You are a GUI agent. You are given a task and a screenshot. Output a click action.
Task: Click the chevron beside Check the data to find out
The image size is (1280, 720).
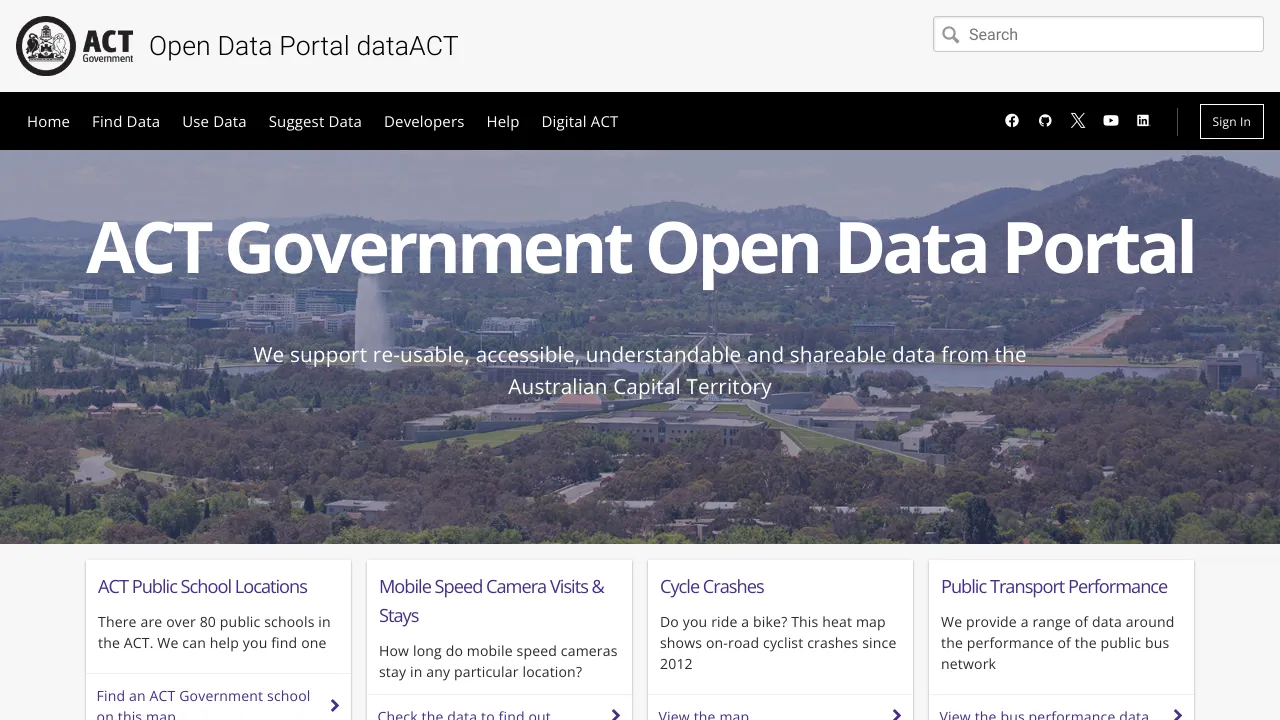[616, 715]
